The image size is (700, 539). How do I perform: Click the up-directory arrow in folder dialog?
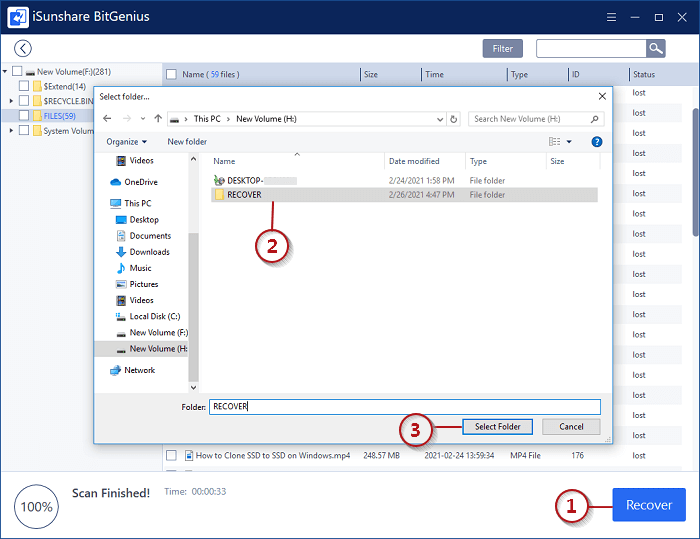156,119
